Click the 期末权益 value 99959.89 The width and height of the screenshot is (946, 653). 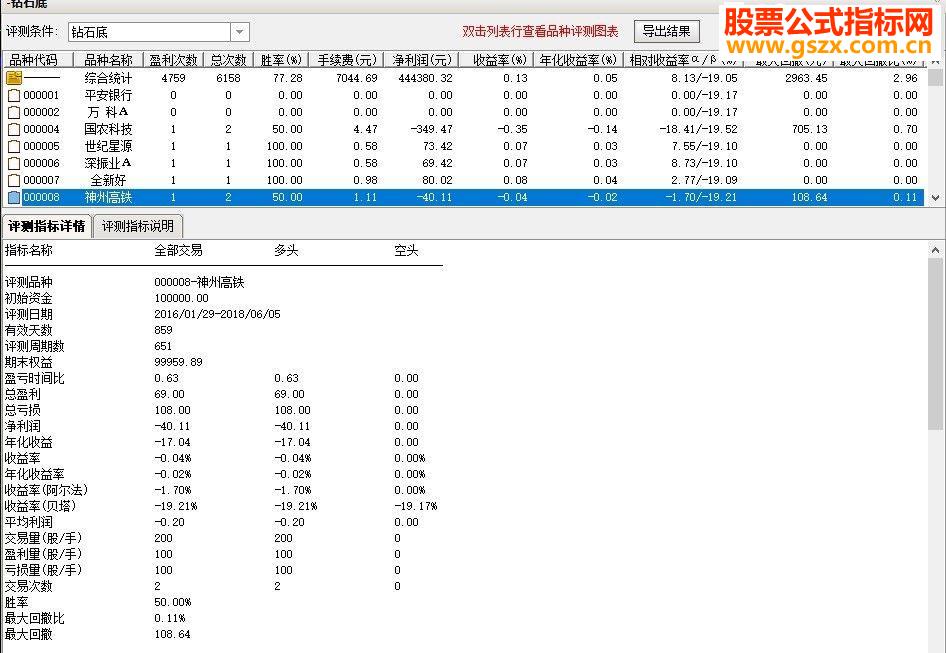coord(178,362)
